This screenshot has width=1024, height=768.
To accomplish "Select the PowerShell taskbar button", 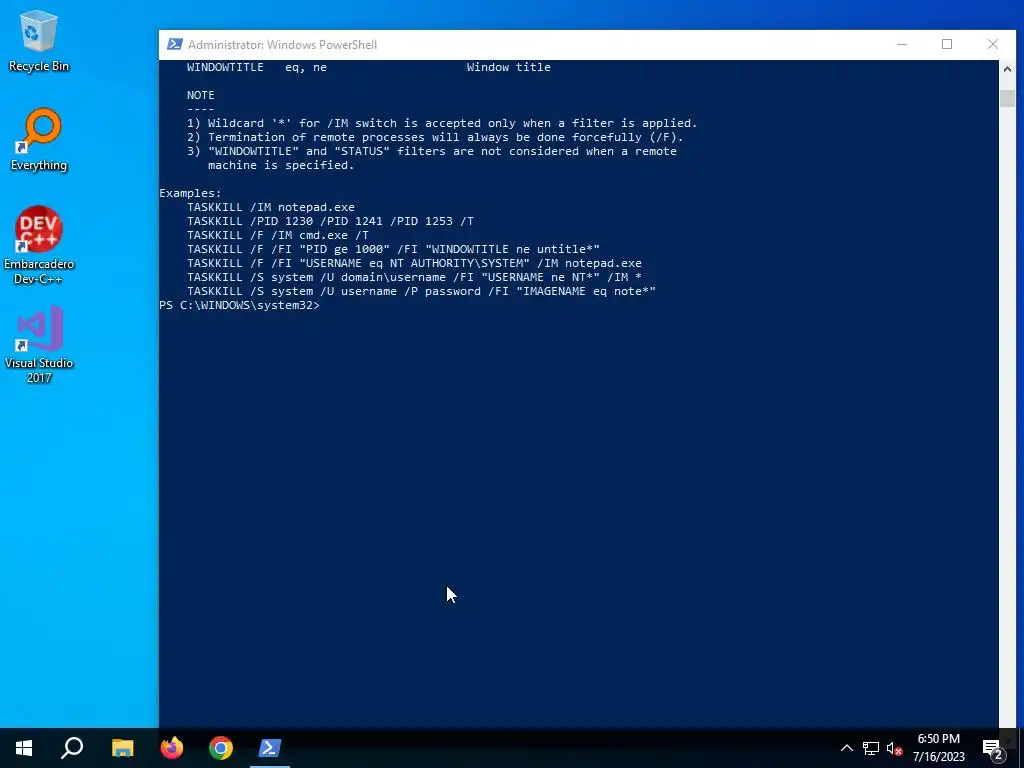I will pyautogui.click(x=270, y=748).
